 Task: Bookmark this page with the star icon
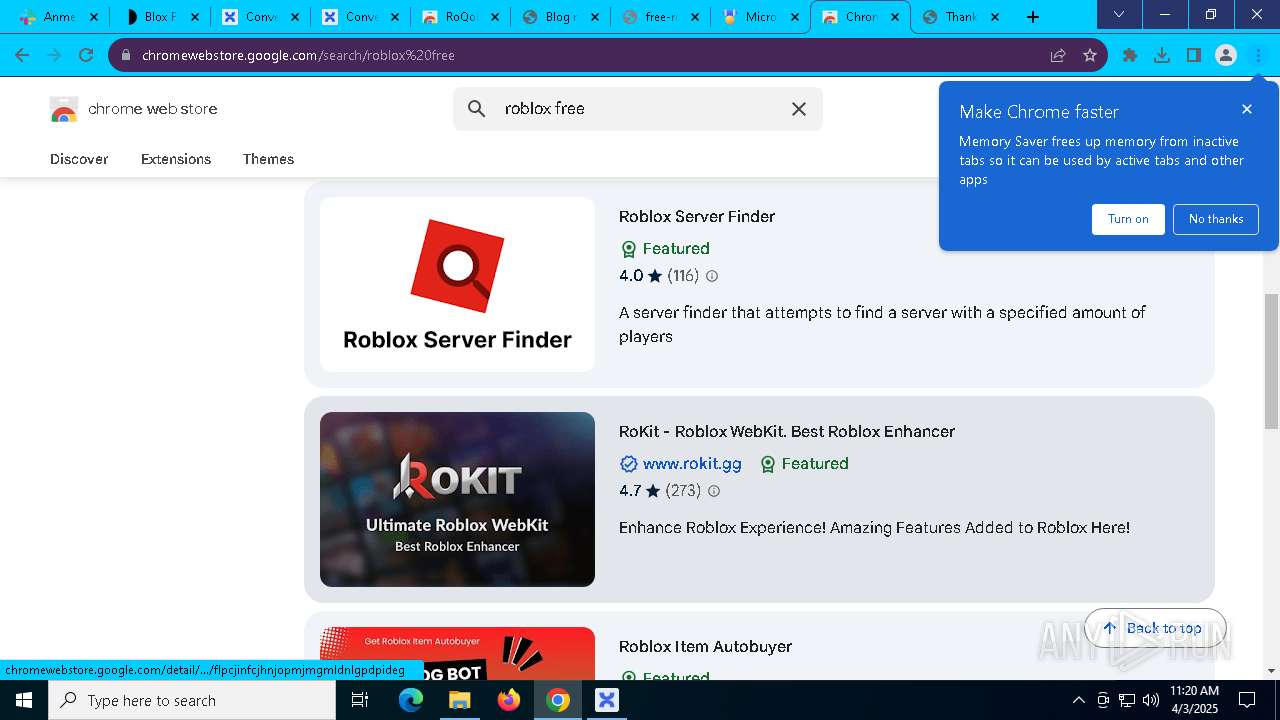(x=1090, y=55)
